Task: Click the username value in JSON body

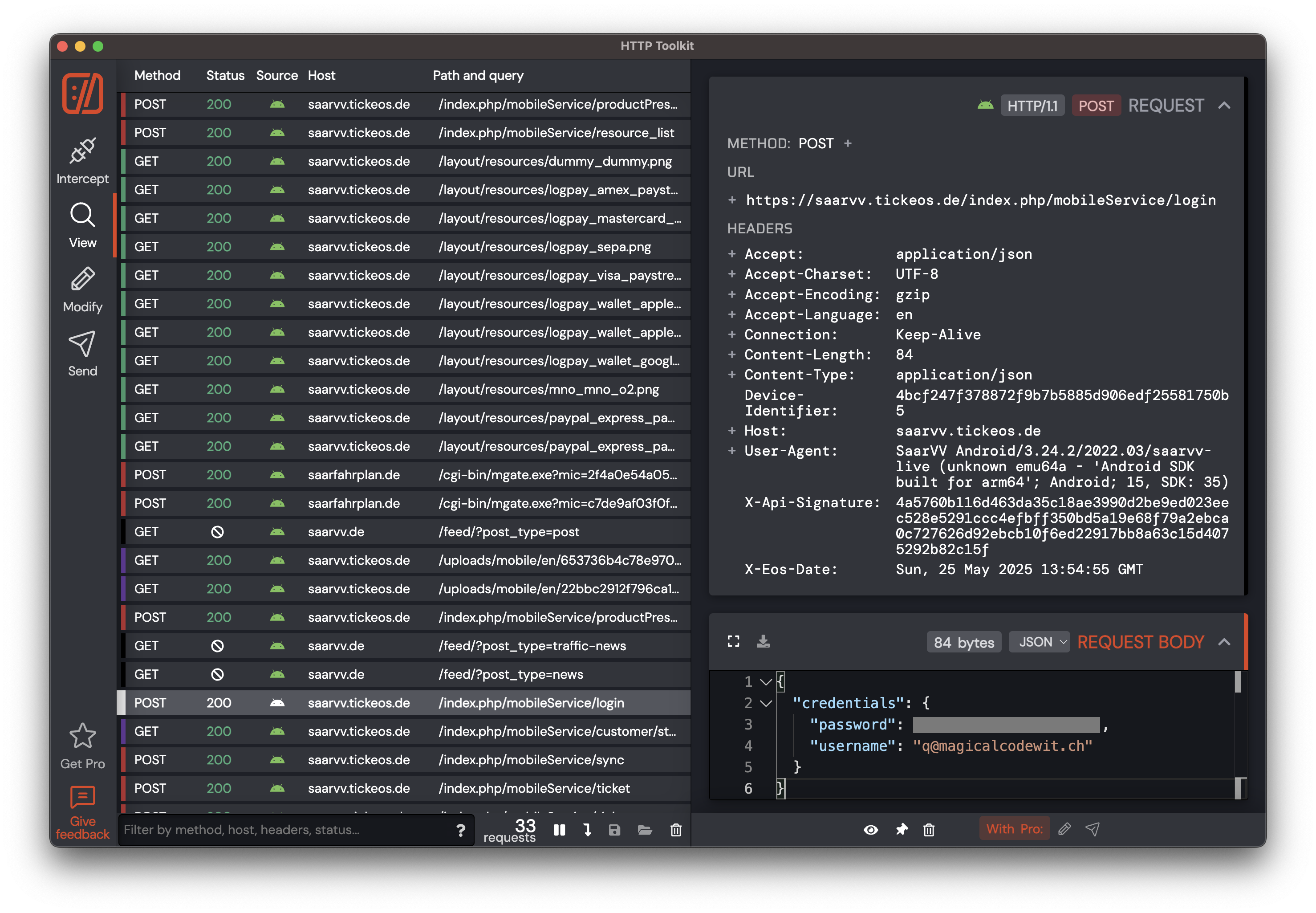Action: 1002,746
